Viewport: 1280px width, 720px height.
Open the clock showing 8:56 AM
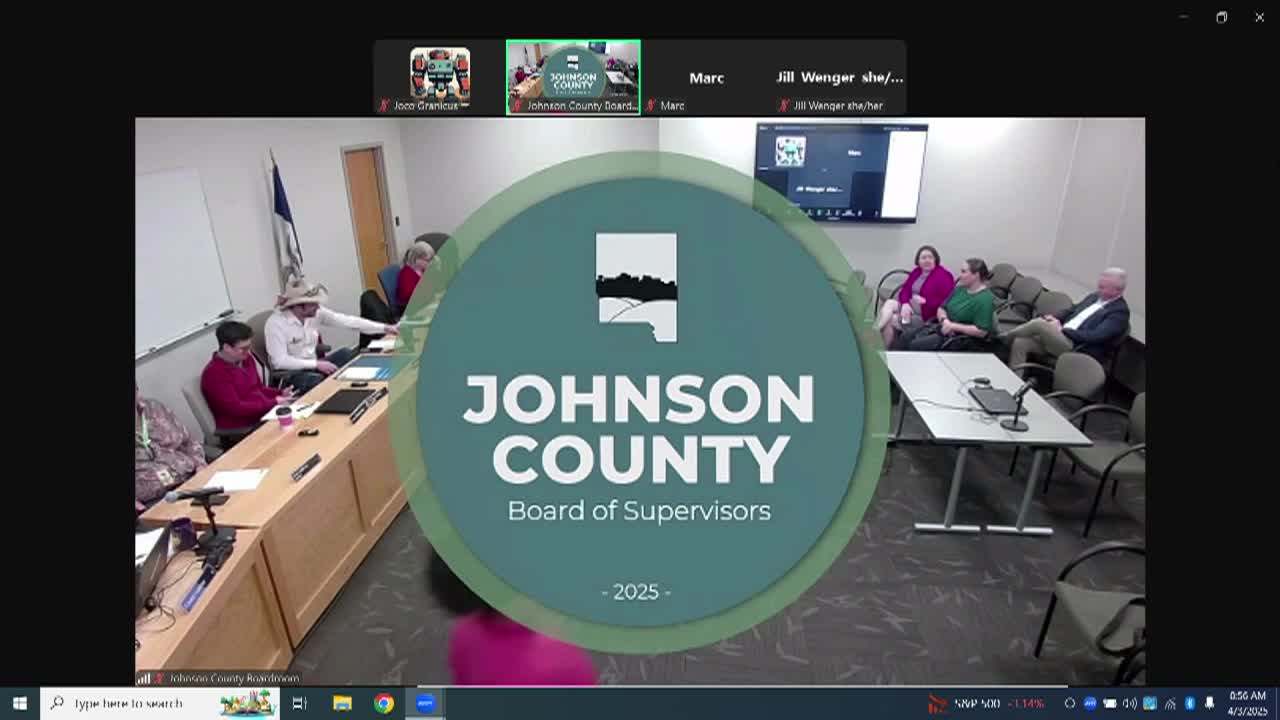(x=1247, y=703)
